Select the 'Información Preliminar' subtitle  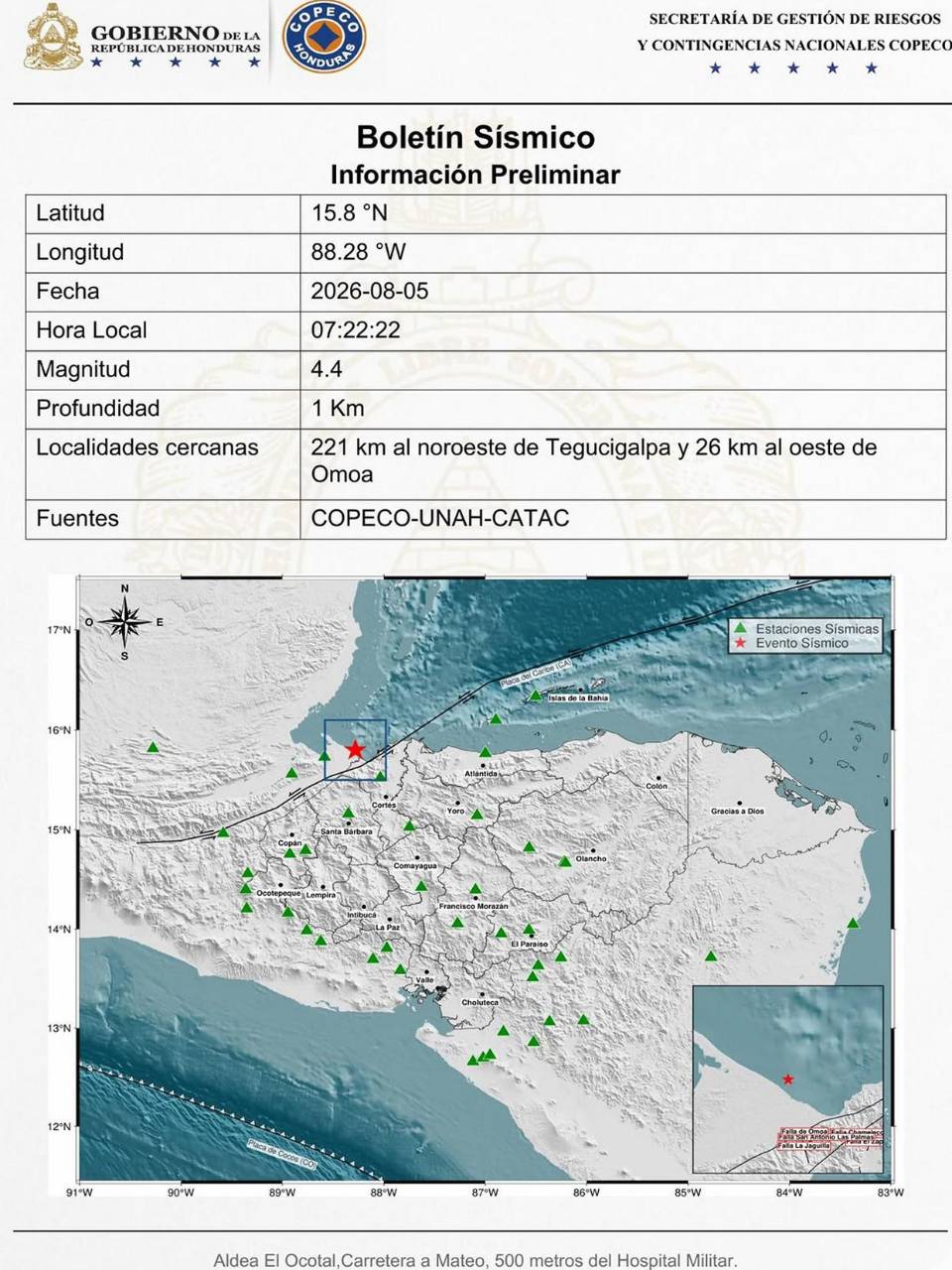click(475, 175)
